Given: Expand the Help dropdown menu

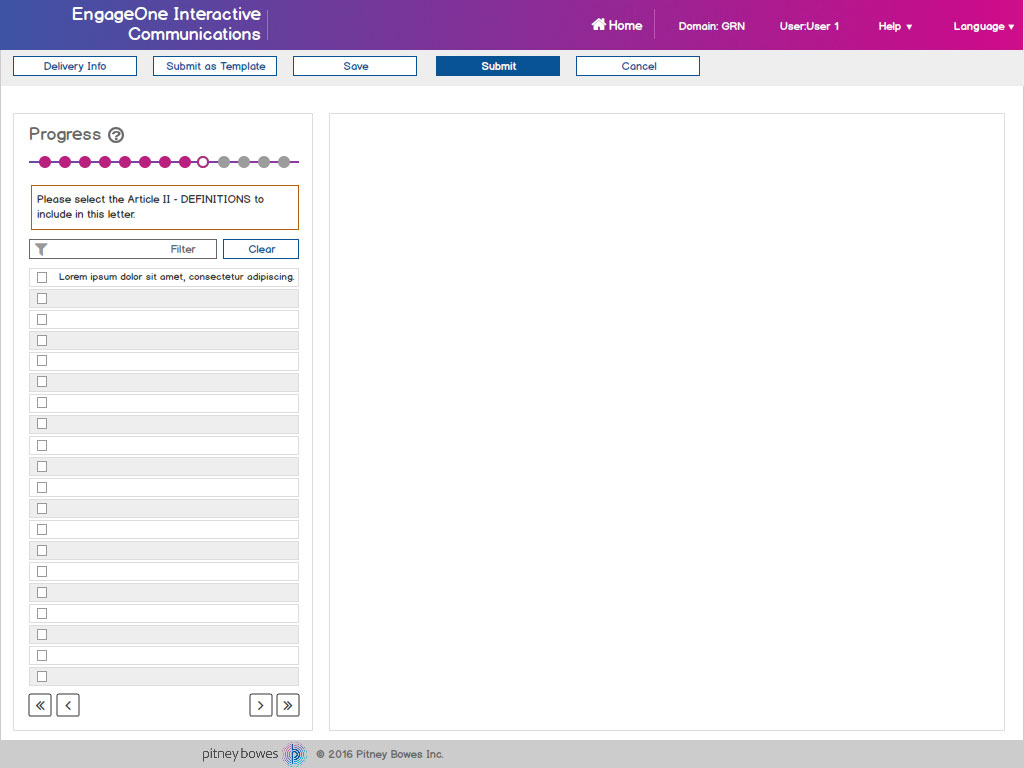Looking at the screenshot, I should 895,26.
